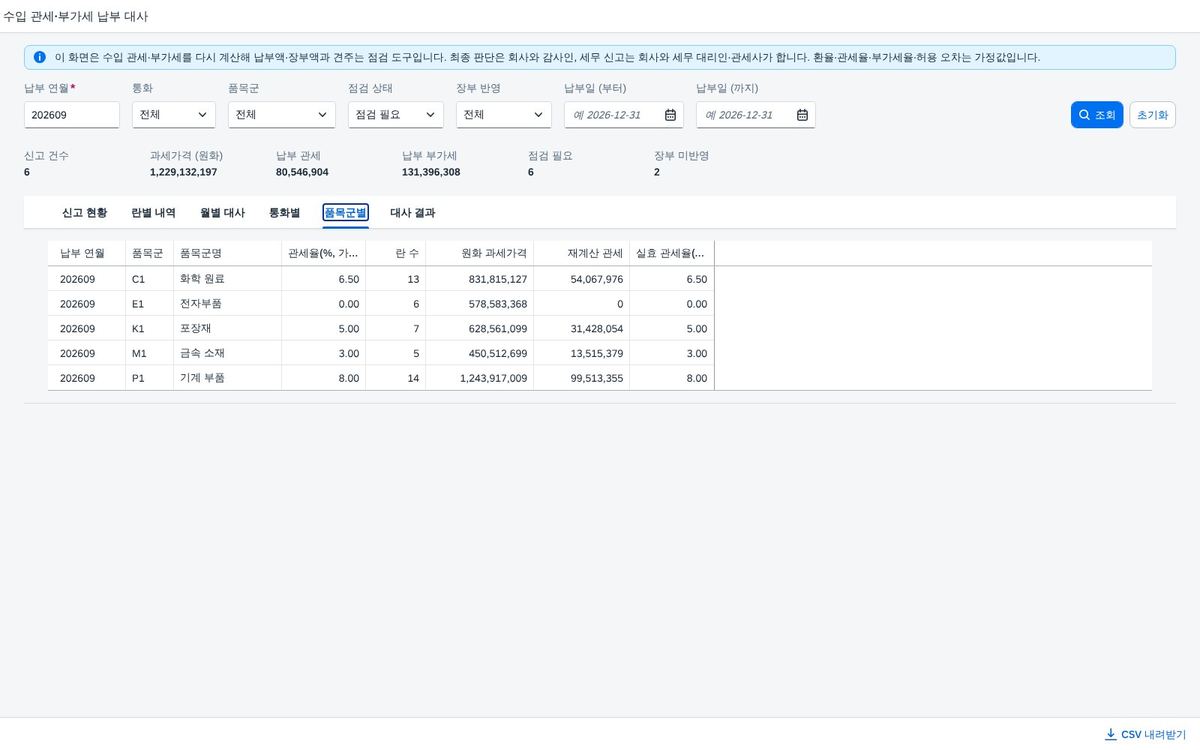Click the 관세율 column header

coord(323,253)
